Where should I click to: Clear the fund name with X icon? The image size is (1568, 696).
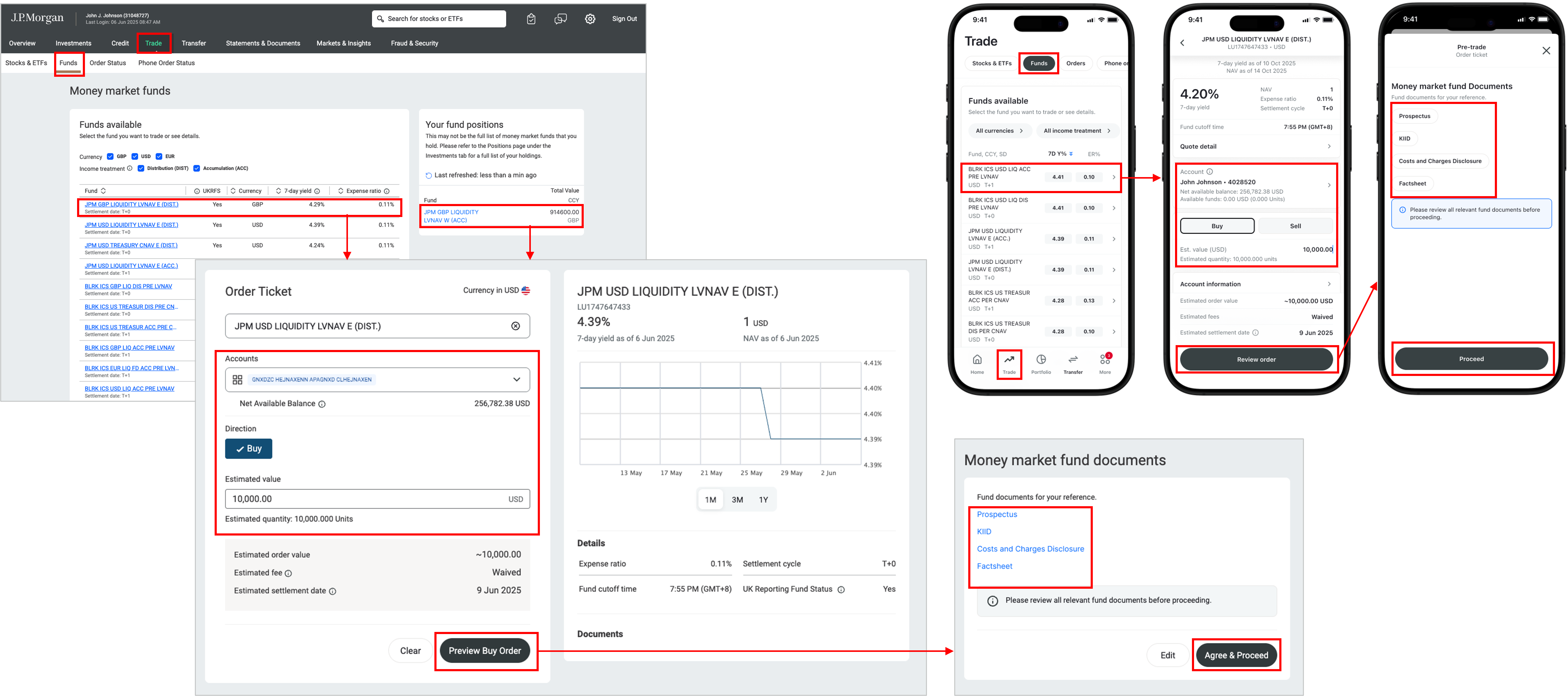click(x=516, y=326)
